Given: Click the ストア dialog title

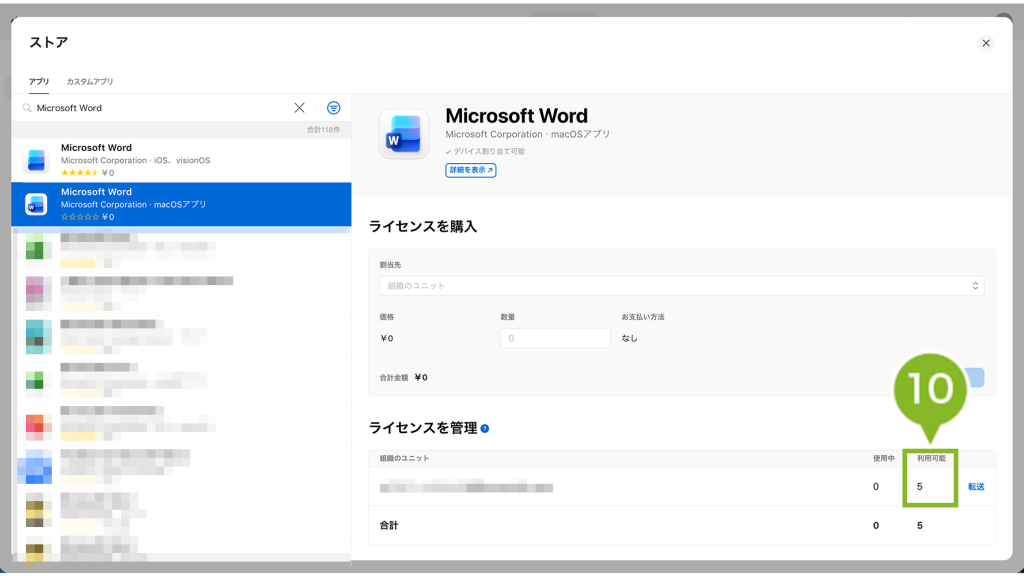Looking at the screenshot, I should [48, 42].
